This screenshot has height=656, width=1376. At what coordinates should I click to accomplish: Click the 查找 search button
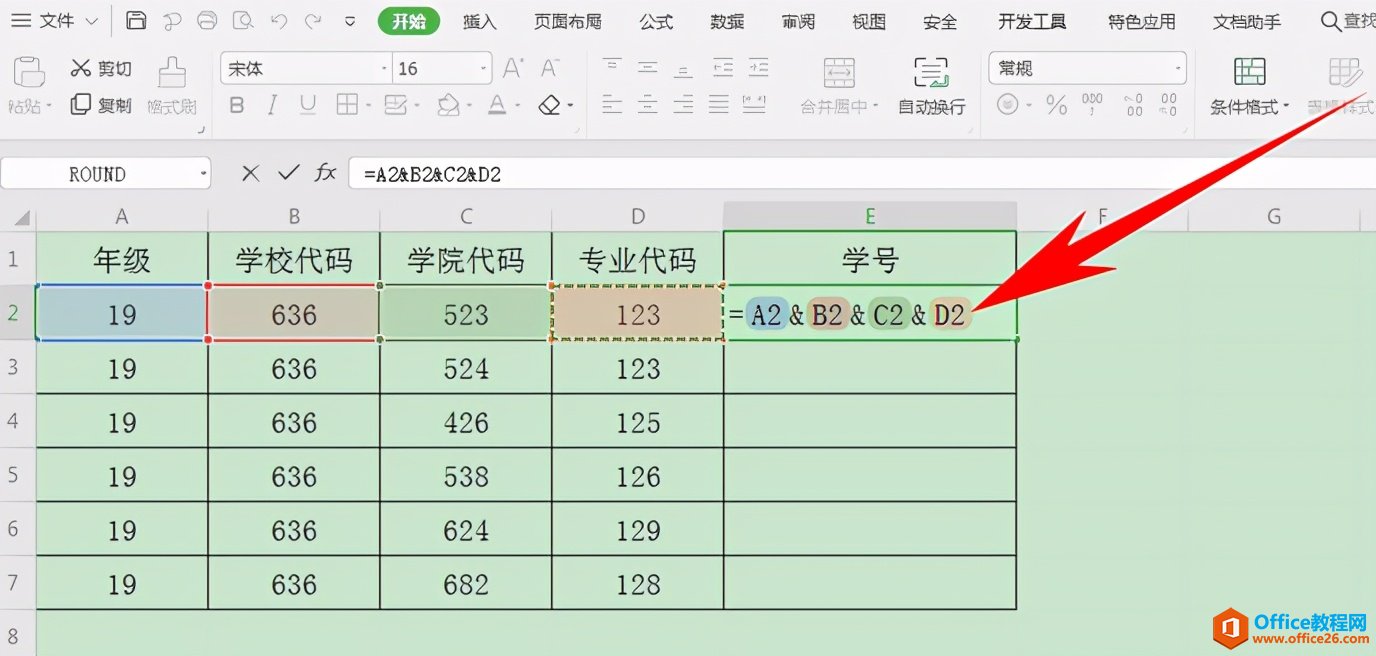coord(1347,21)
